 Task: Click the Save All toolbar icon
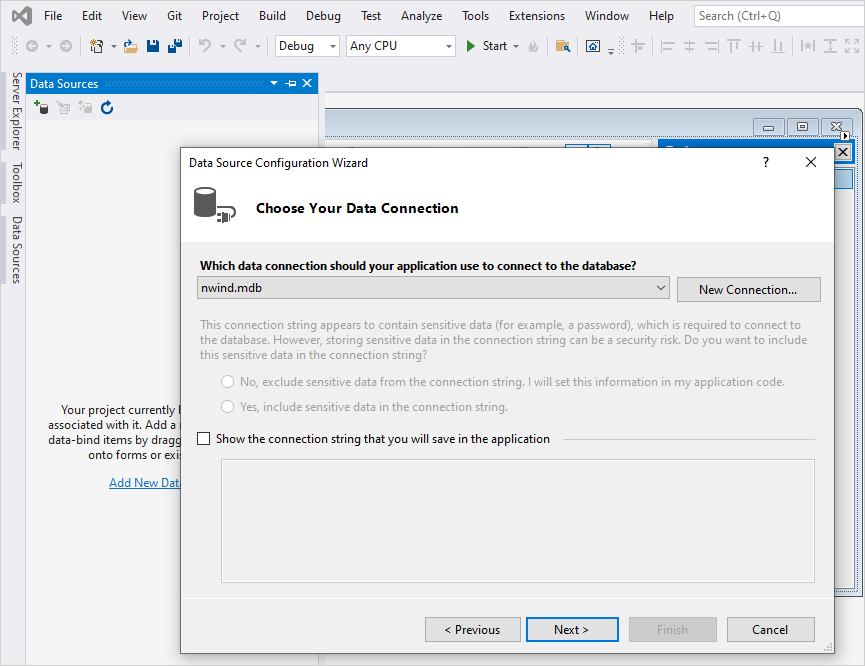pos(174,46)
